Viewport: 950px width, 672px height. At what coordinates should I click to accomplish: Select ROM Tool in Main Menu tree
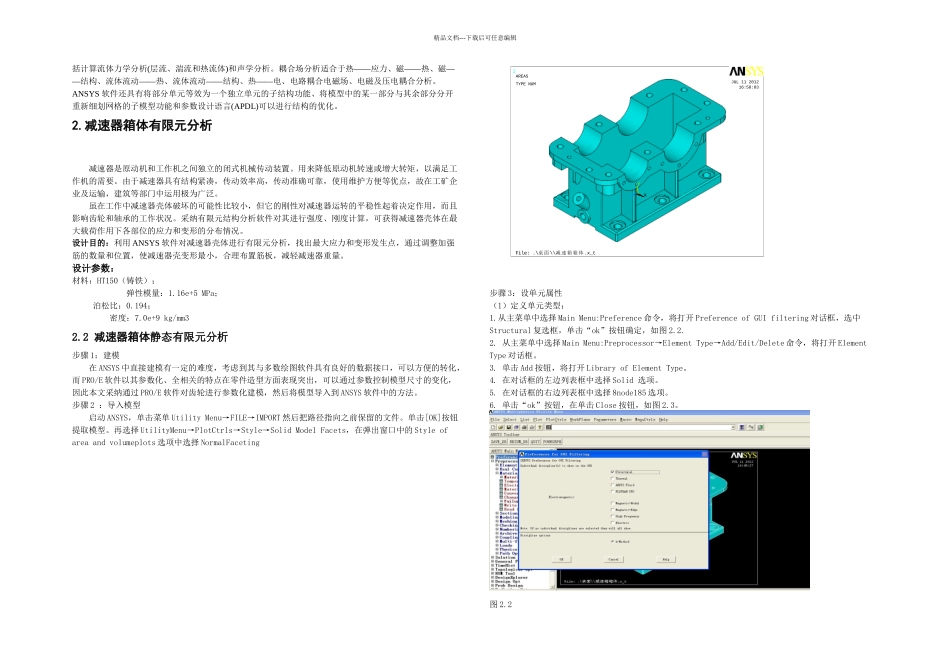click(x=505, y=573)
